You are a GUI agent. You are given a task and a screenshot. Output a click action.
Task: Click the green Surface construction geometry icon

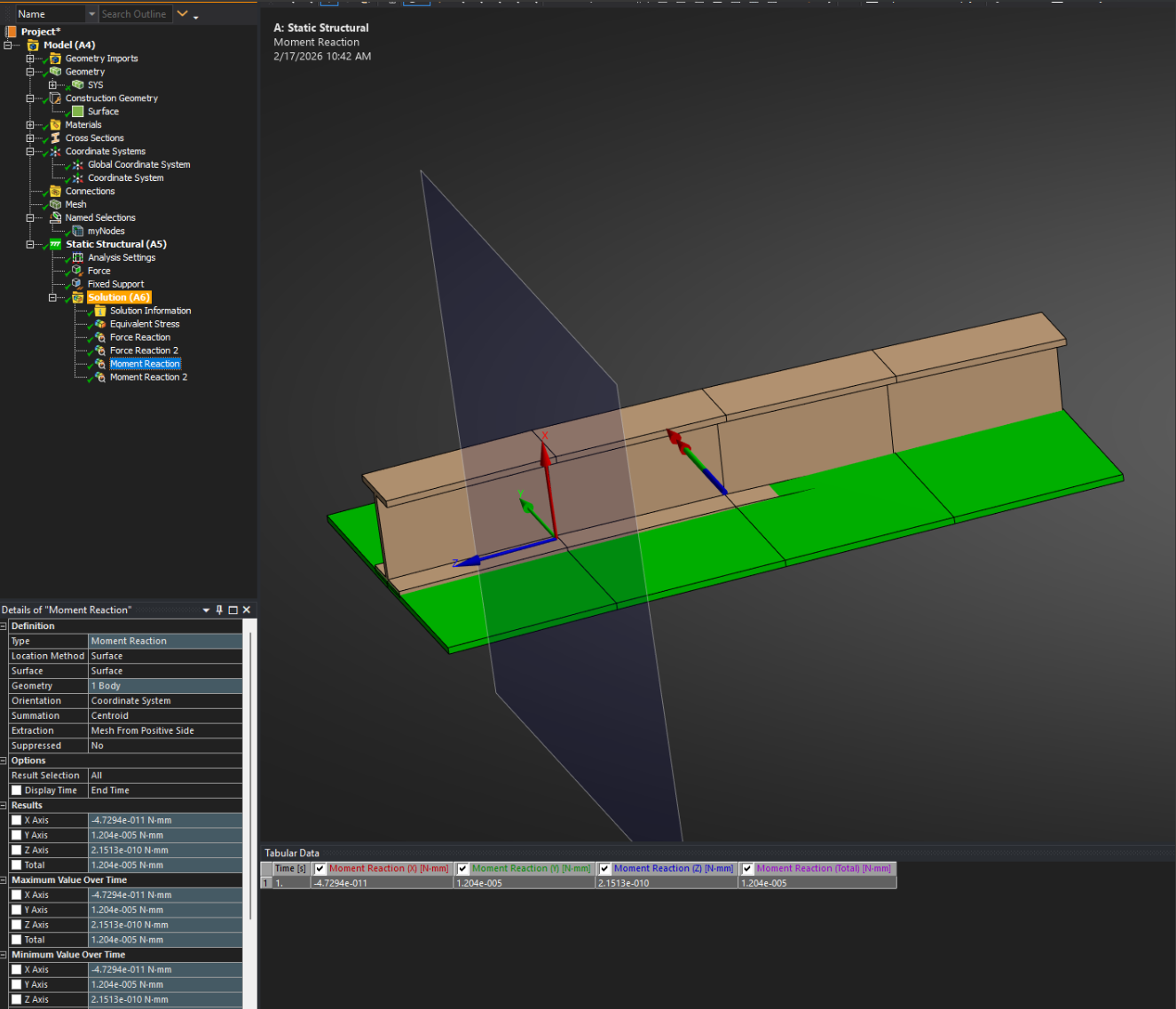[x=77, y=111]
